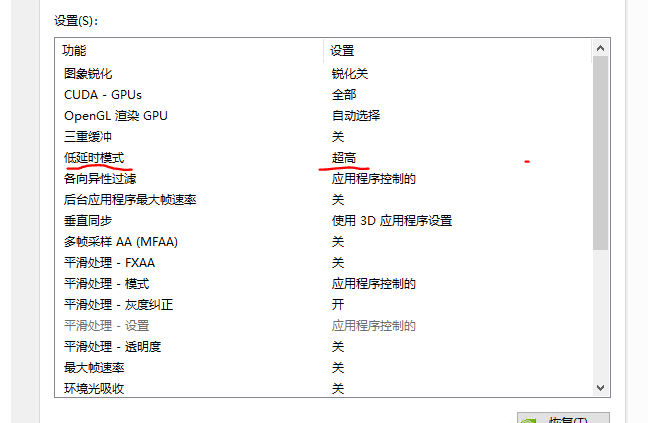
Task: Select the 平滑处理 - 模式 row
Action: coord(107,284)
